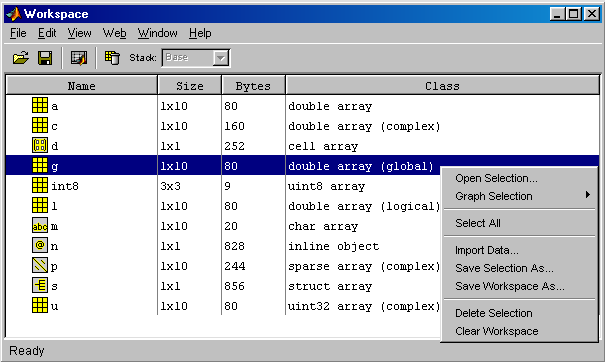This screenshot has height=362, width=605.
Task: Choose Select All from context menu
Action: coord(478,223)
